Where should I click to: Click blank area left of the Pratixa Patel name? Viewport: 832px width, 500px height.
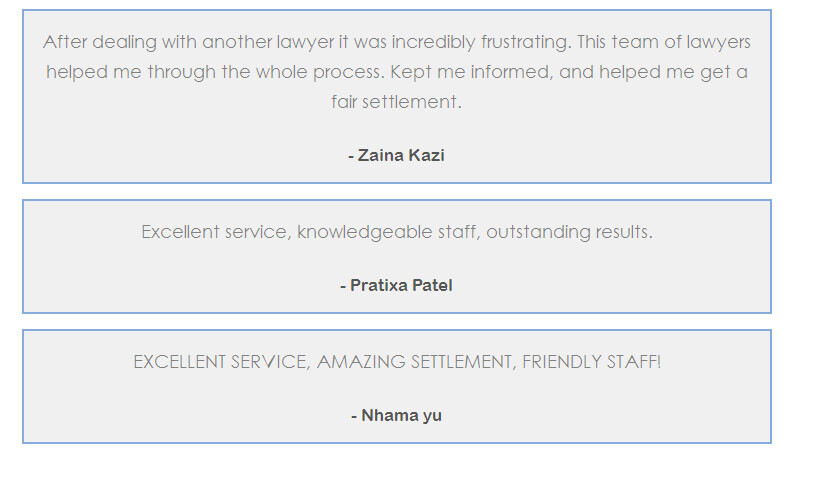click(x=180, y=286)
